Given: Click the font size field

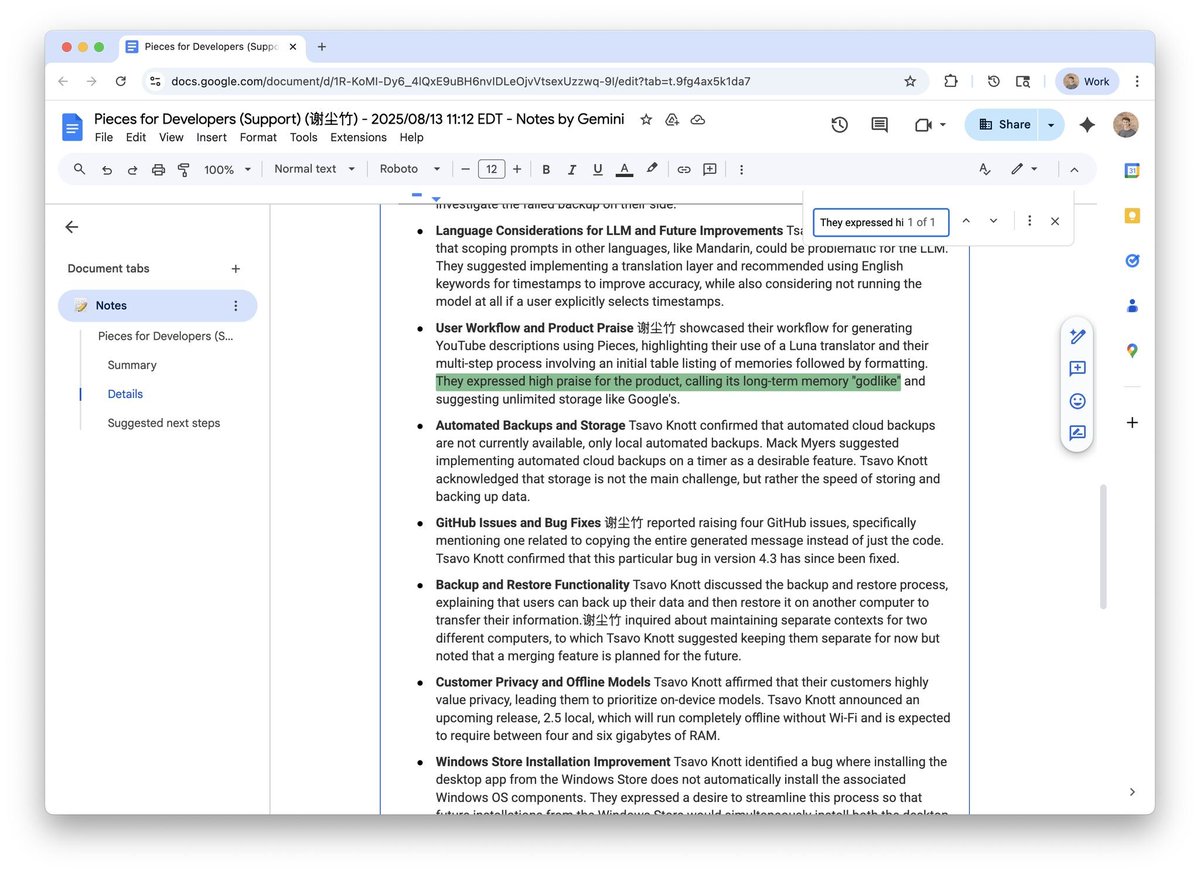Looking at the screenshot, I should (491, 170).
